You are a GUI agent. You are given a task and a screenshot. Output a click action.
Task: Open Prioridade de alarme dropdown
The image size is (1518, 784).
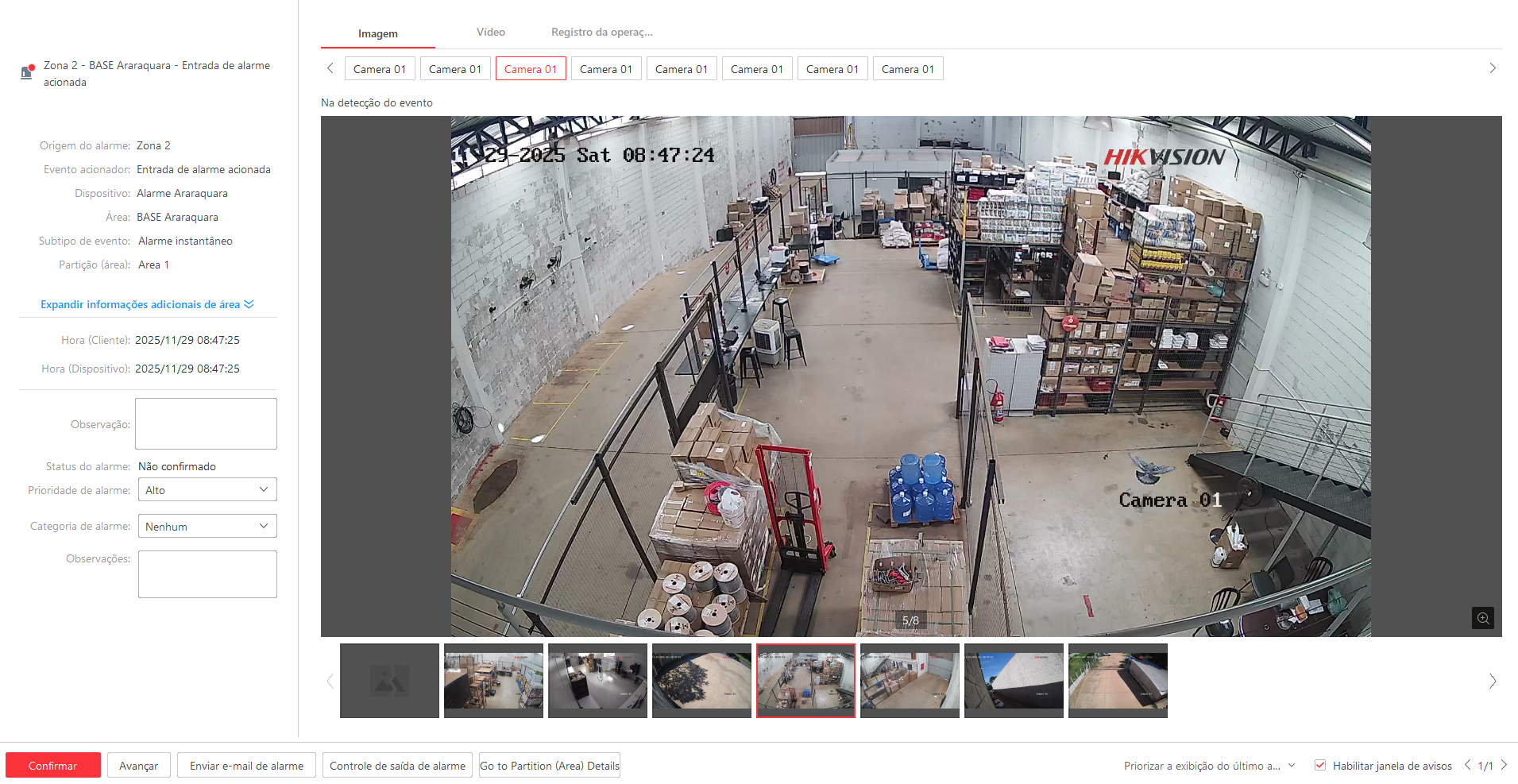click(207, 490)
